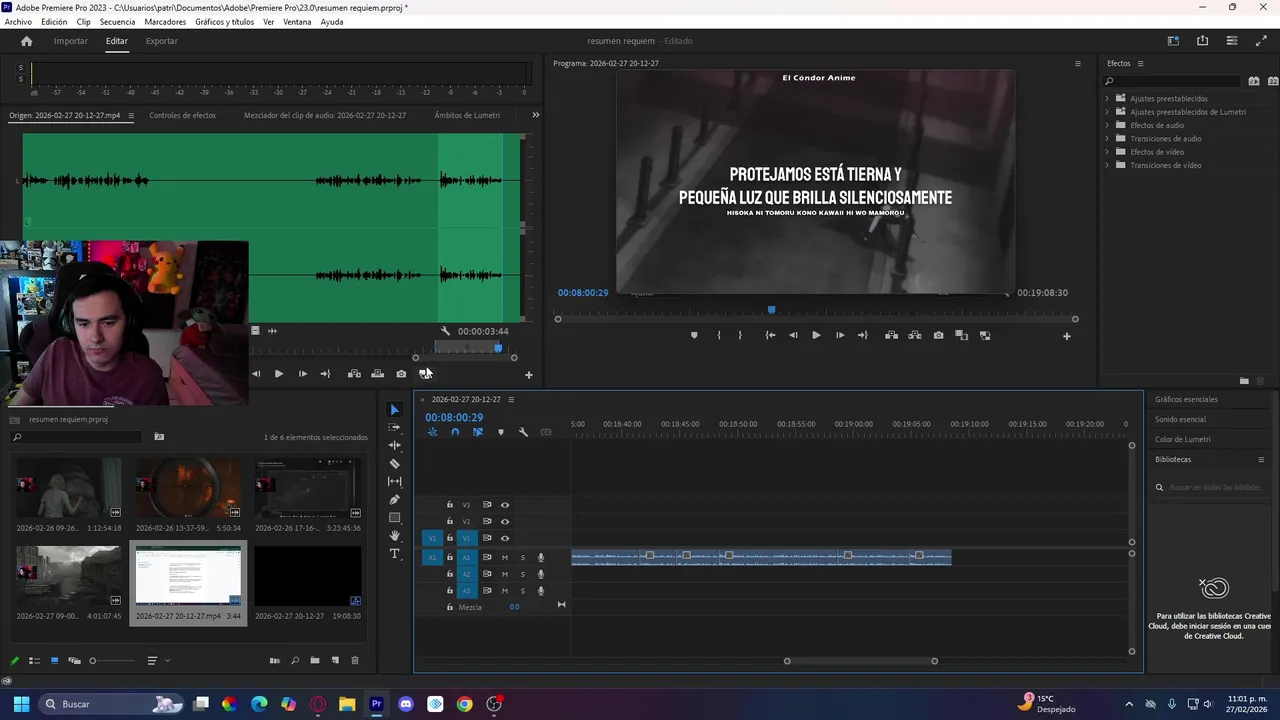Open Sonido esencial panel
Image resolution: width=1280 pixels, height=720 pixels.
pos(1180,419)
